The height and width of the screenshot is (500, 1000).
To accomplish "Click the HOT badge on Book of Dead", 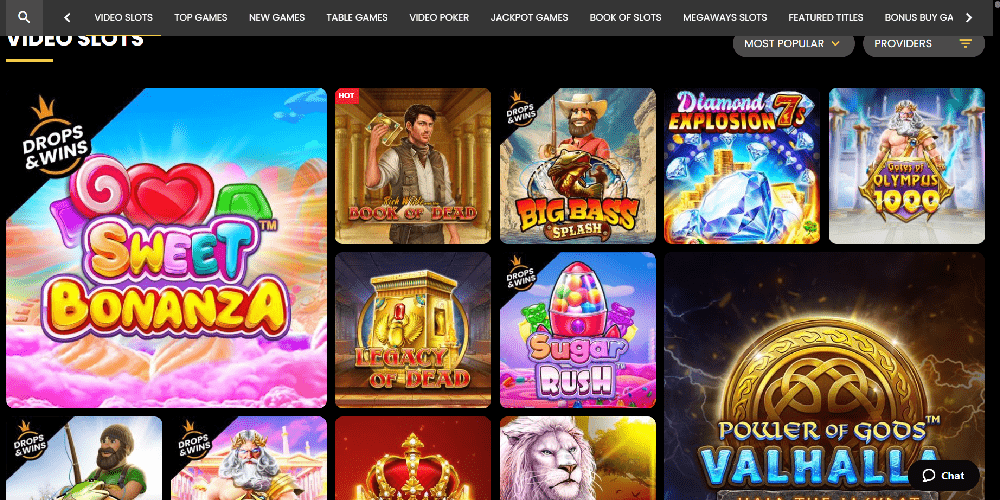I will pos(346,96).
